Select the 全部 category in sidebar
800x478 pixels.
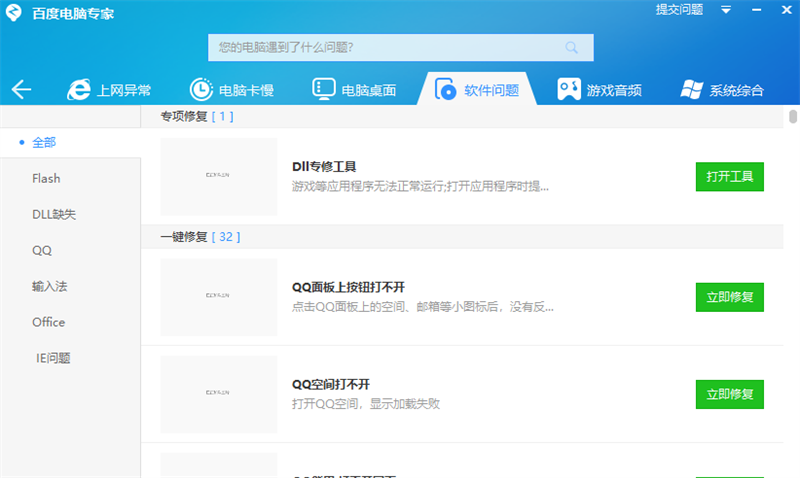pos(70,142)
